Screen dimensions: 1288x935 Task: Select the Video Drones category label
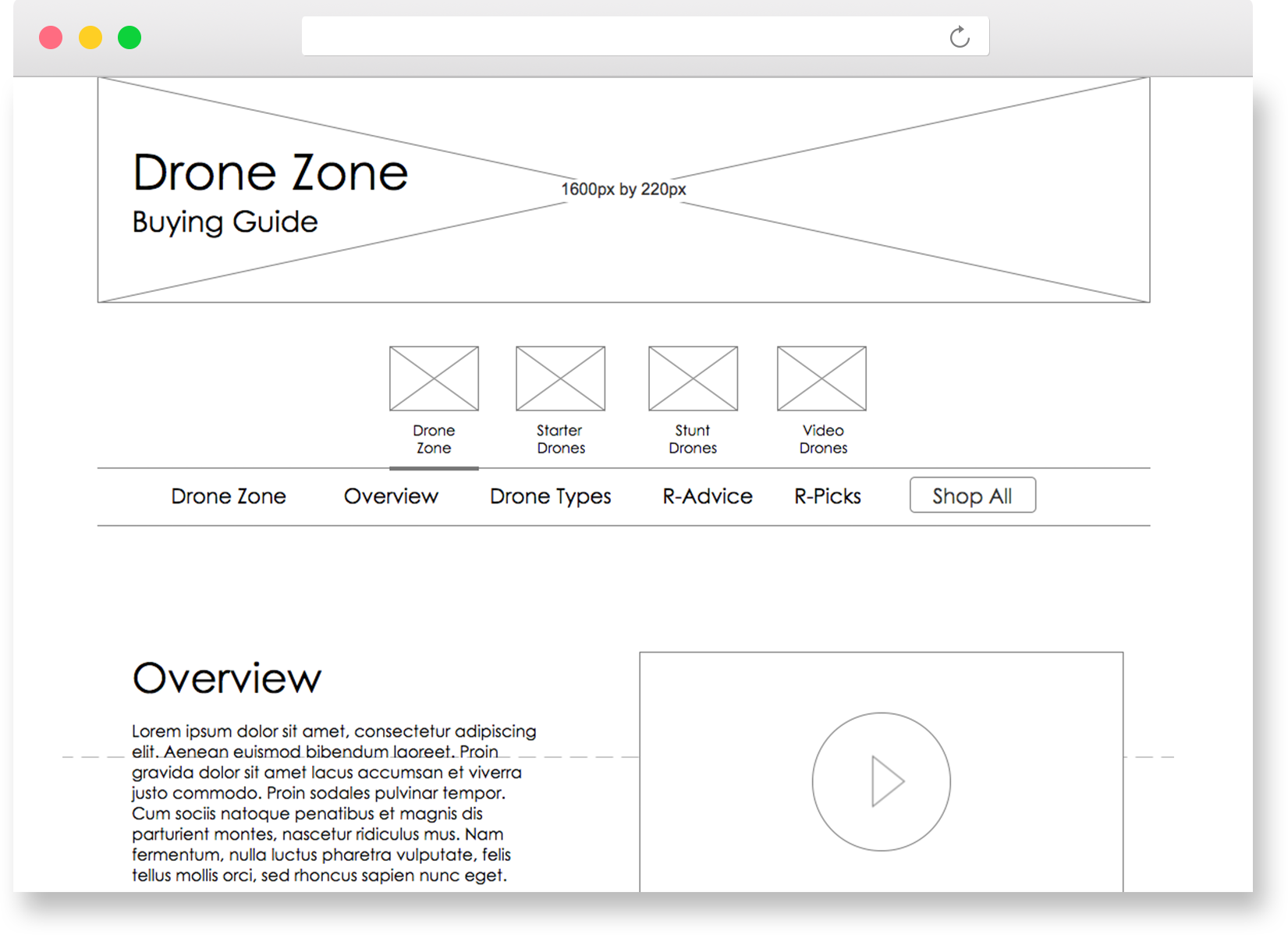point(823,439)
